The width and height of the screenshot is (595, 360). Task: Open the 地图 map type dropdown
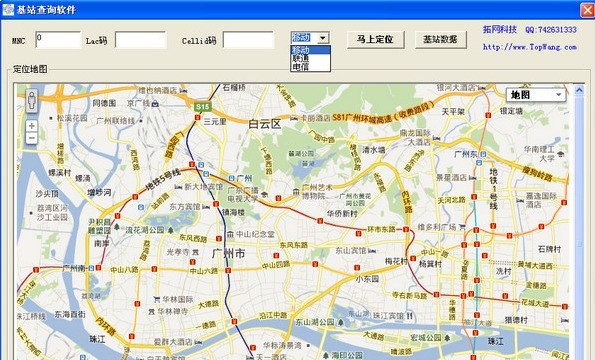[x=536, y=95]
